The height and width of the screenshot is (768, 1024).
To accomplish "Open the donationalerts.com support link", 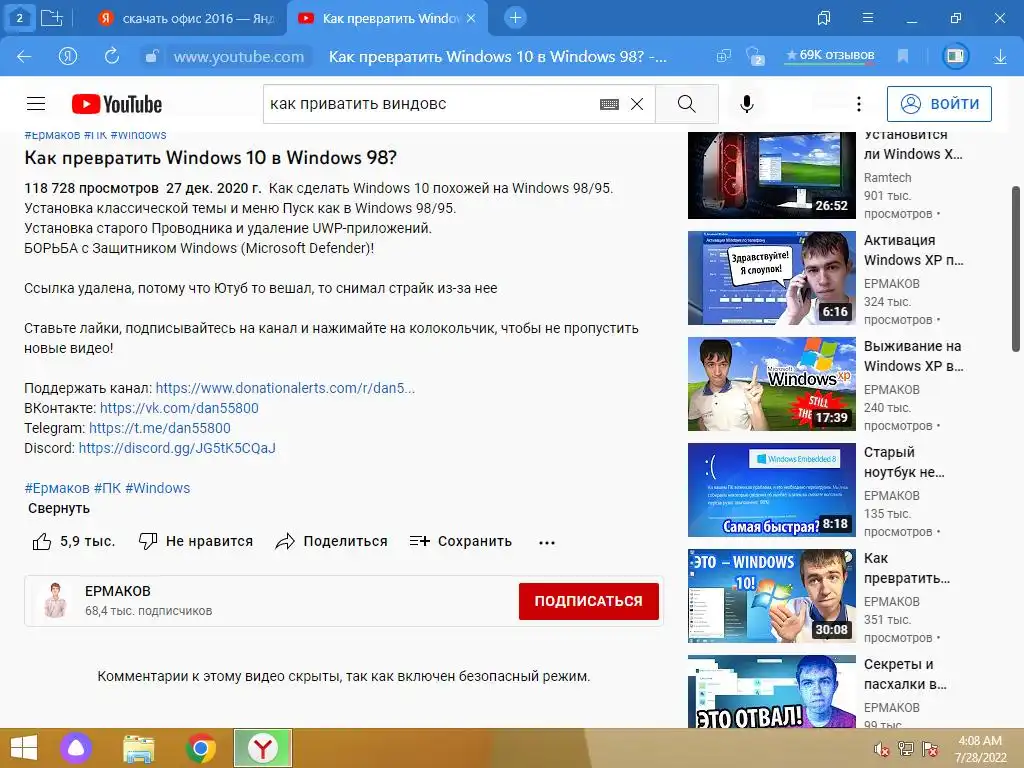I will coord(285,388).
